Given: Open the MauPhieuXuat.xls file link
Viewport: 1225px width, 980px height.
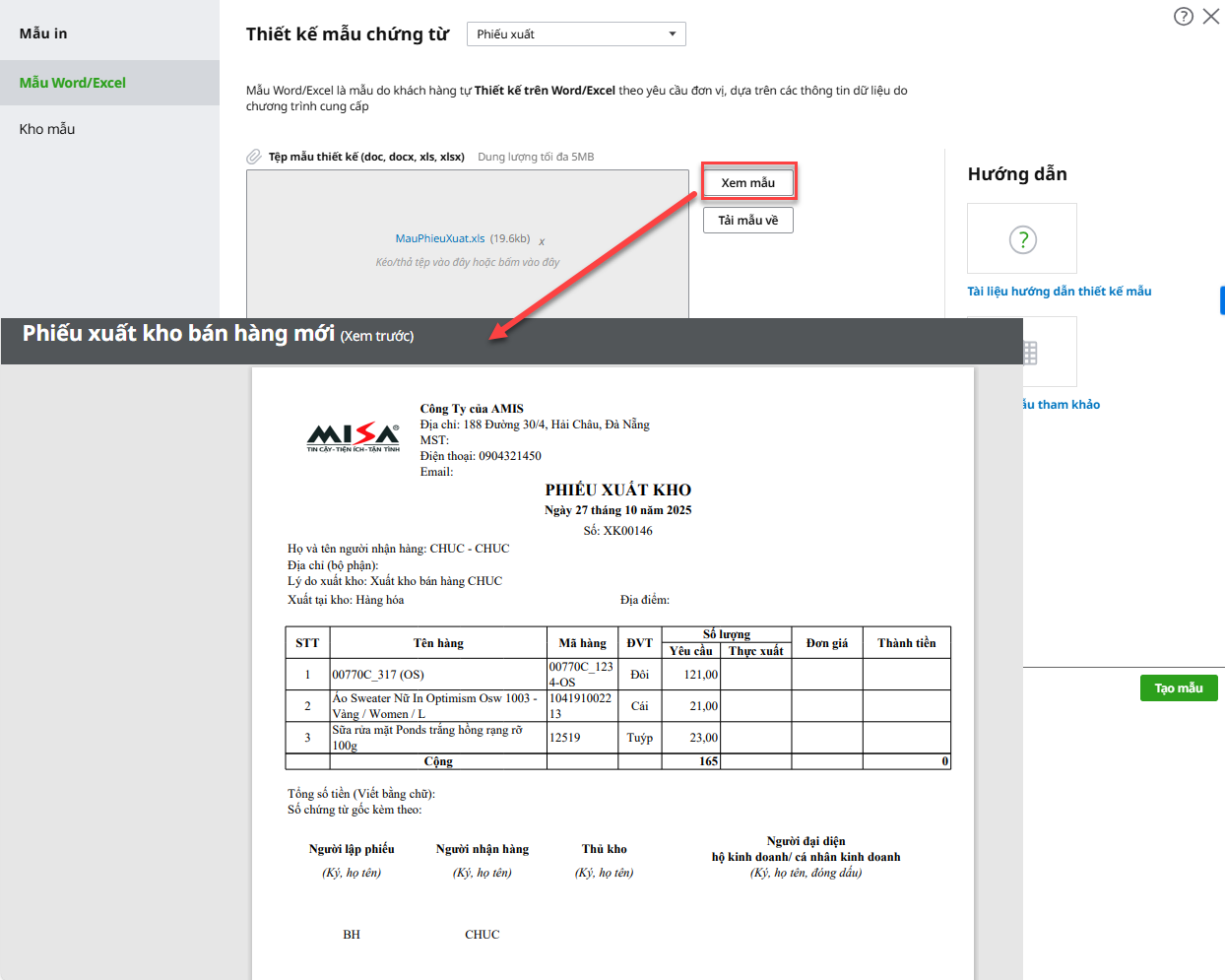Looking at the screenshot, I should point(440,238).
